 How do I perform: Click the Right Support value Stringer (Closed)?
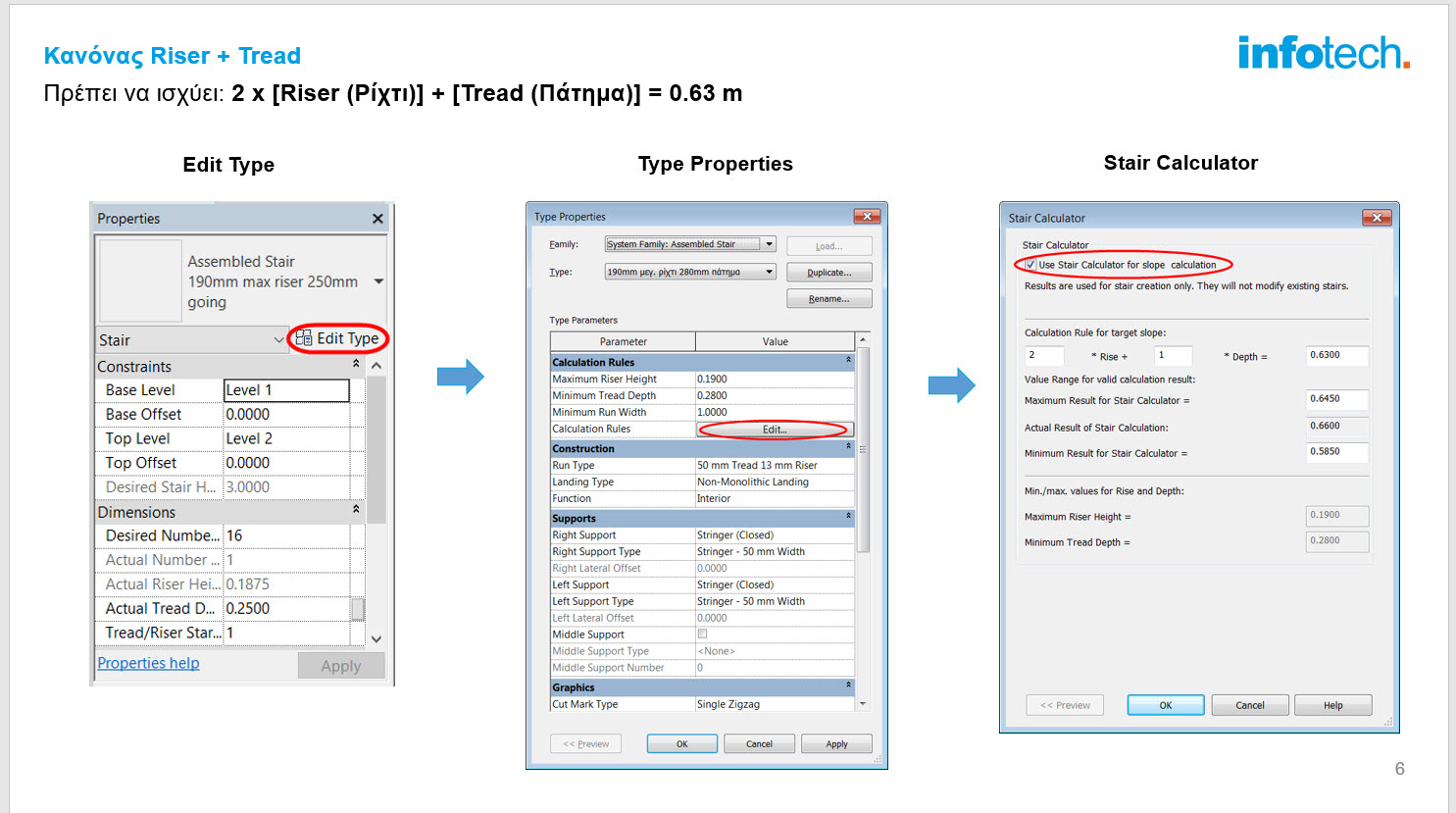pos(775,534)
